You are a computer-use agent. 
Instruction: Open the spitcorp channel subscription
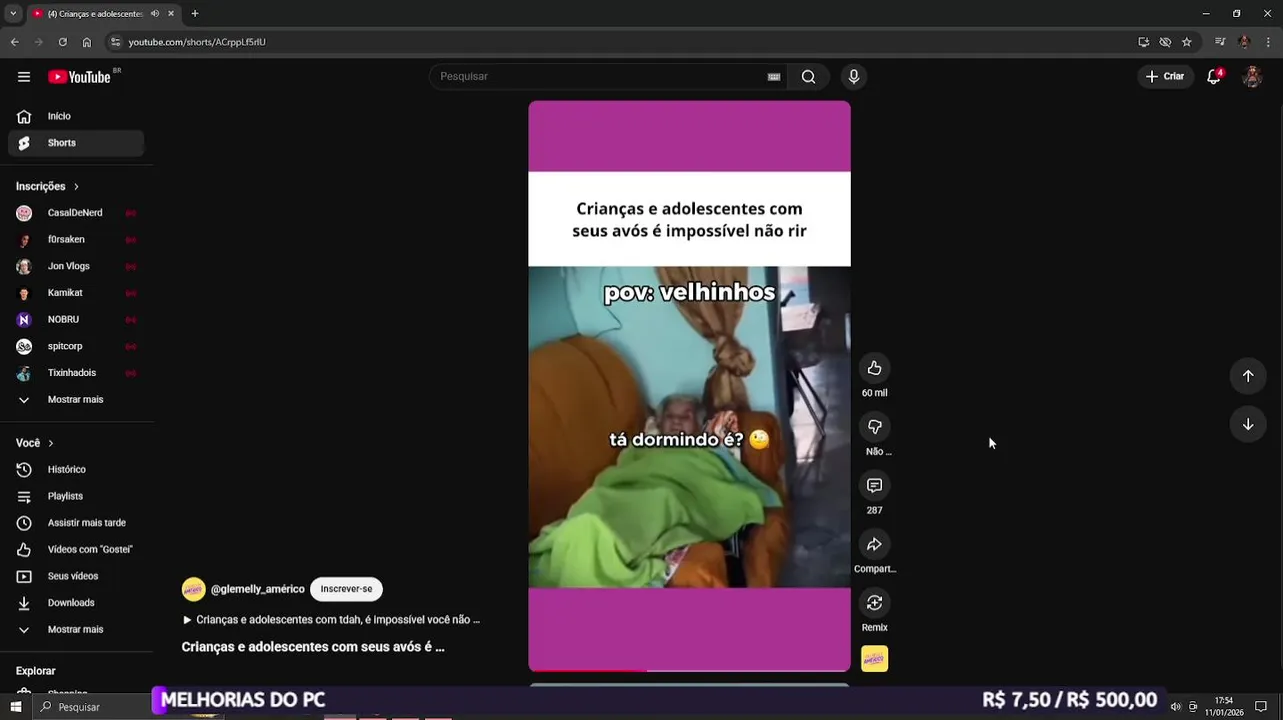tap(76, 346)
